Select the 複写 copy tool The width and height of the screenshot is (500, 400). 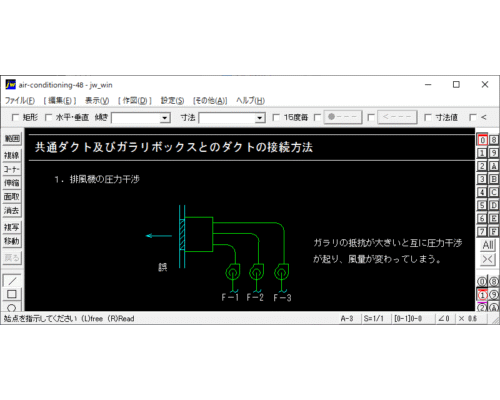click(x=12, y=227)
